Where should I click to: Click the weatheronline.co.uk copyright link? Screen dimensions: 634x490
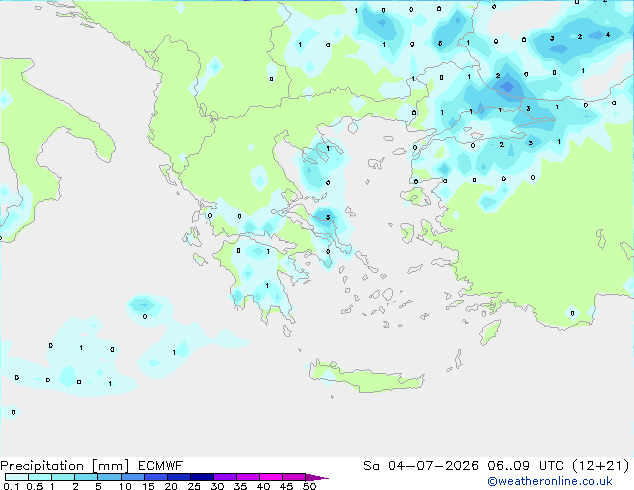pos(550,481)
